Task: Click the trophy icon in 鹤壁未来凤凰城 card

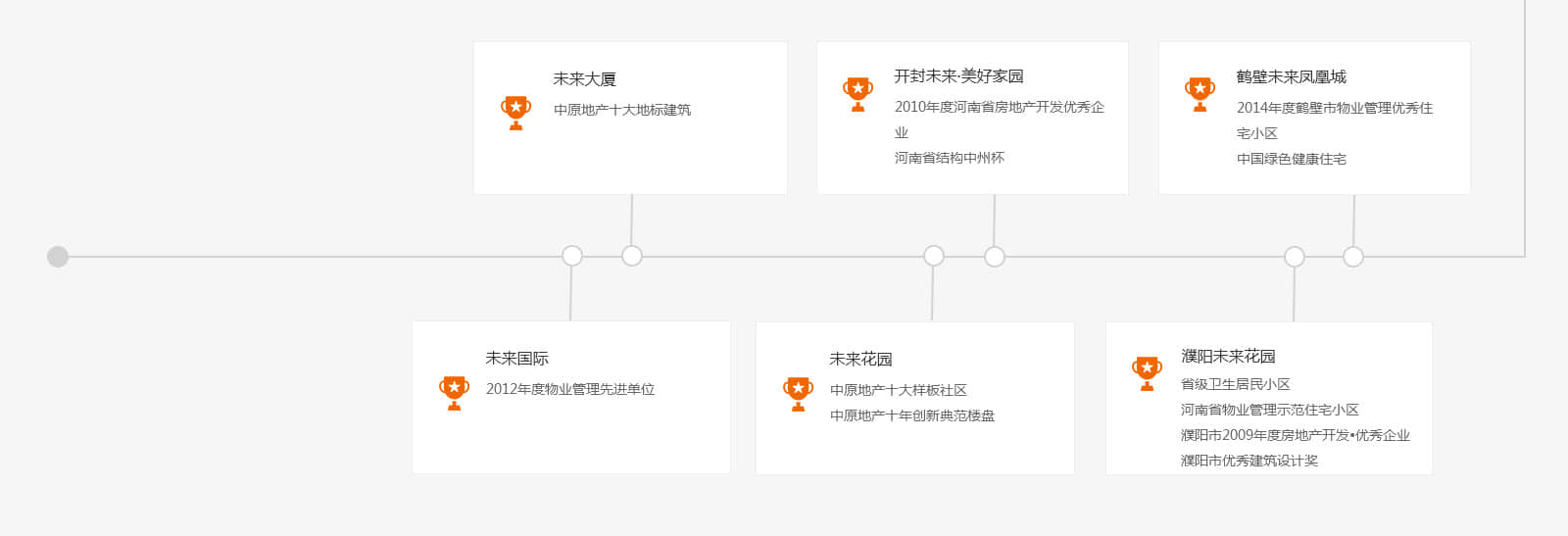Action: tap(1200, 95)
